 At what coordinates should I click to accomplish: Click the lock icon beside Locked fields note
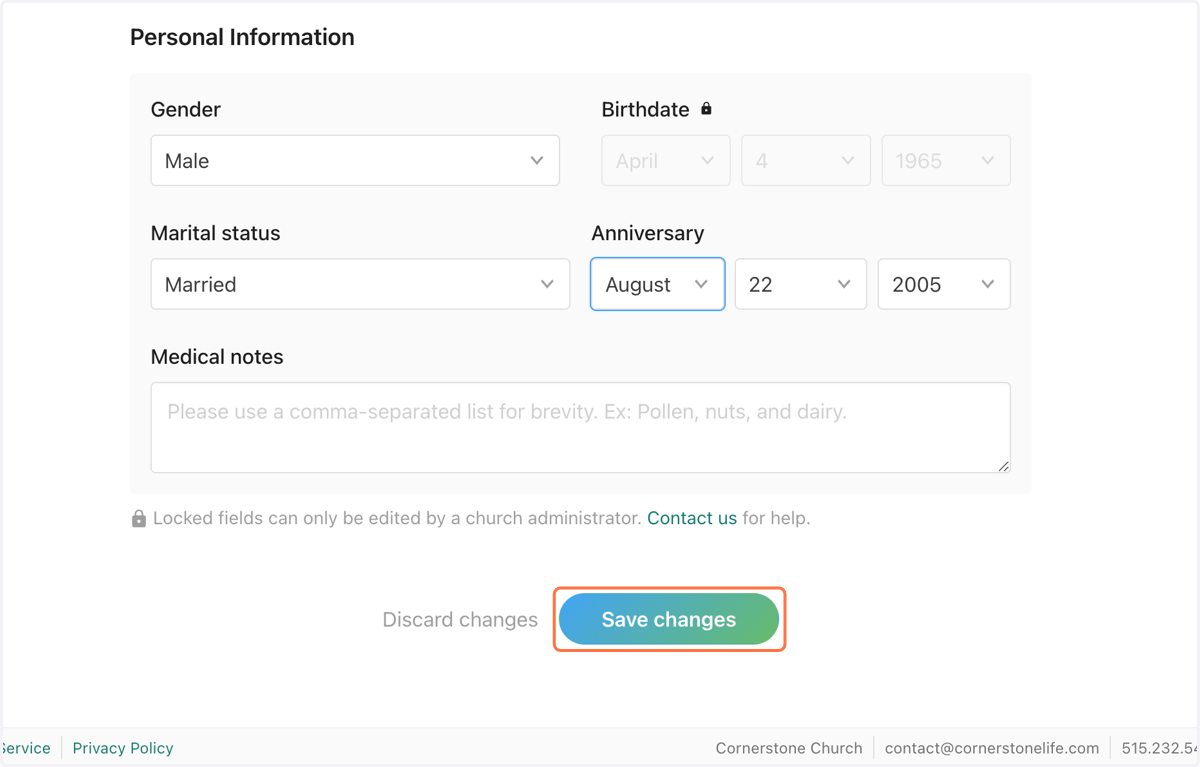pos(139,518)
